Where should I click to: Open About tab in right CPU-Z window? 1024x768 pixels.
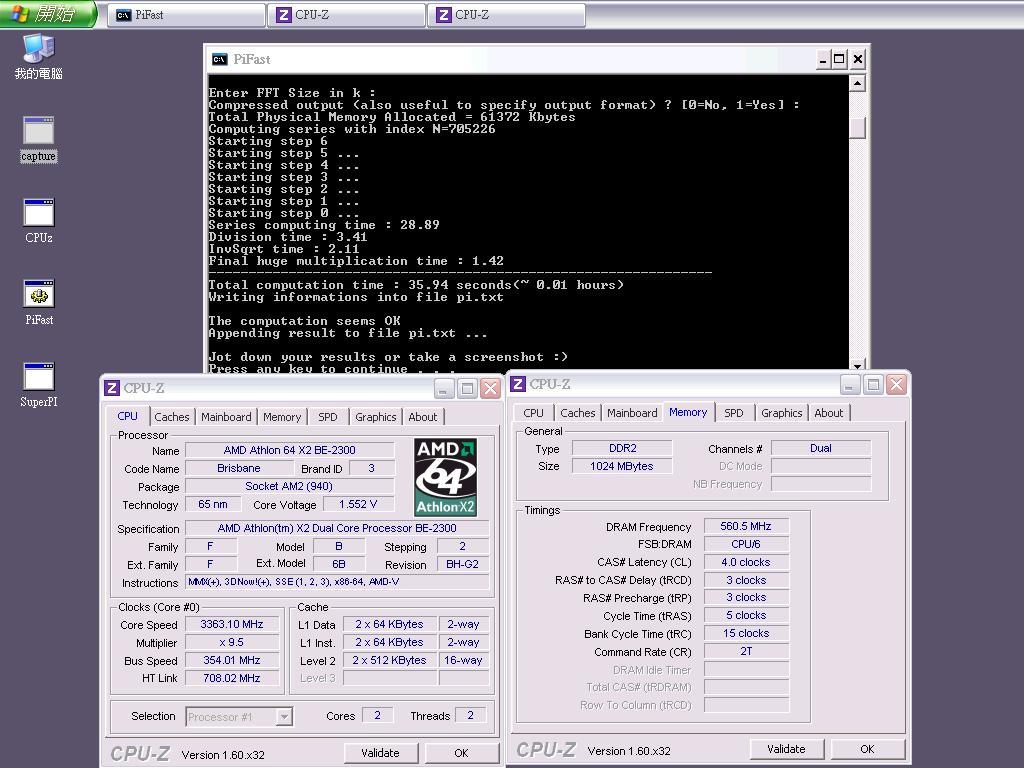click(x=829, y=413)
